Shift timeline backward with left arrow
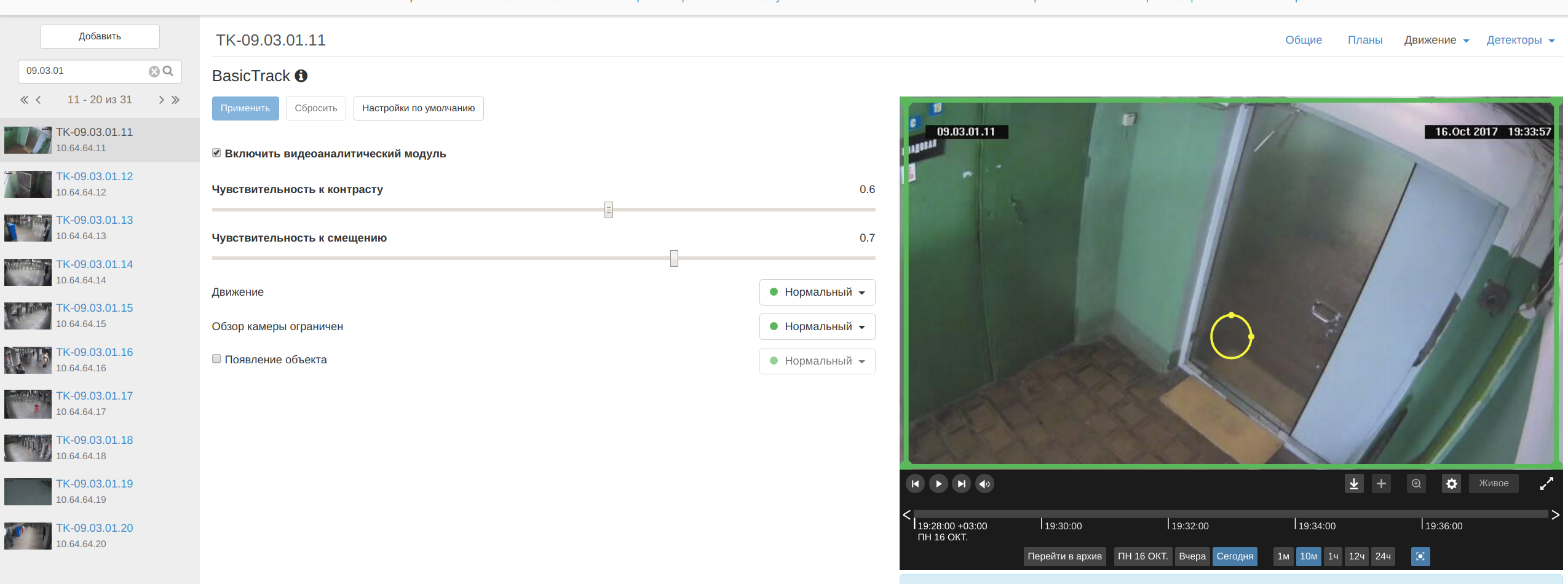1568x584 pixels. click(906, 515)
